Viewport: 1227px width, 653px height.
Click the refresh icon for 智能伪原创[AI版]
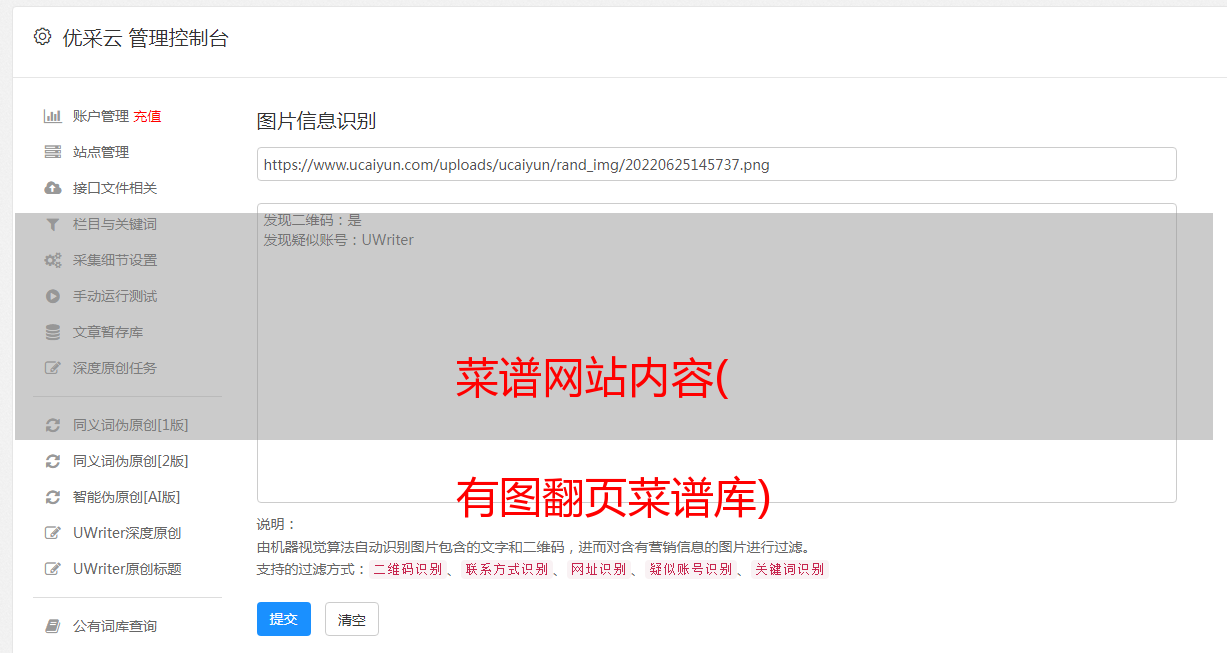point(53,497)
